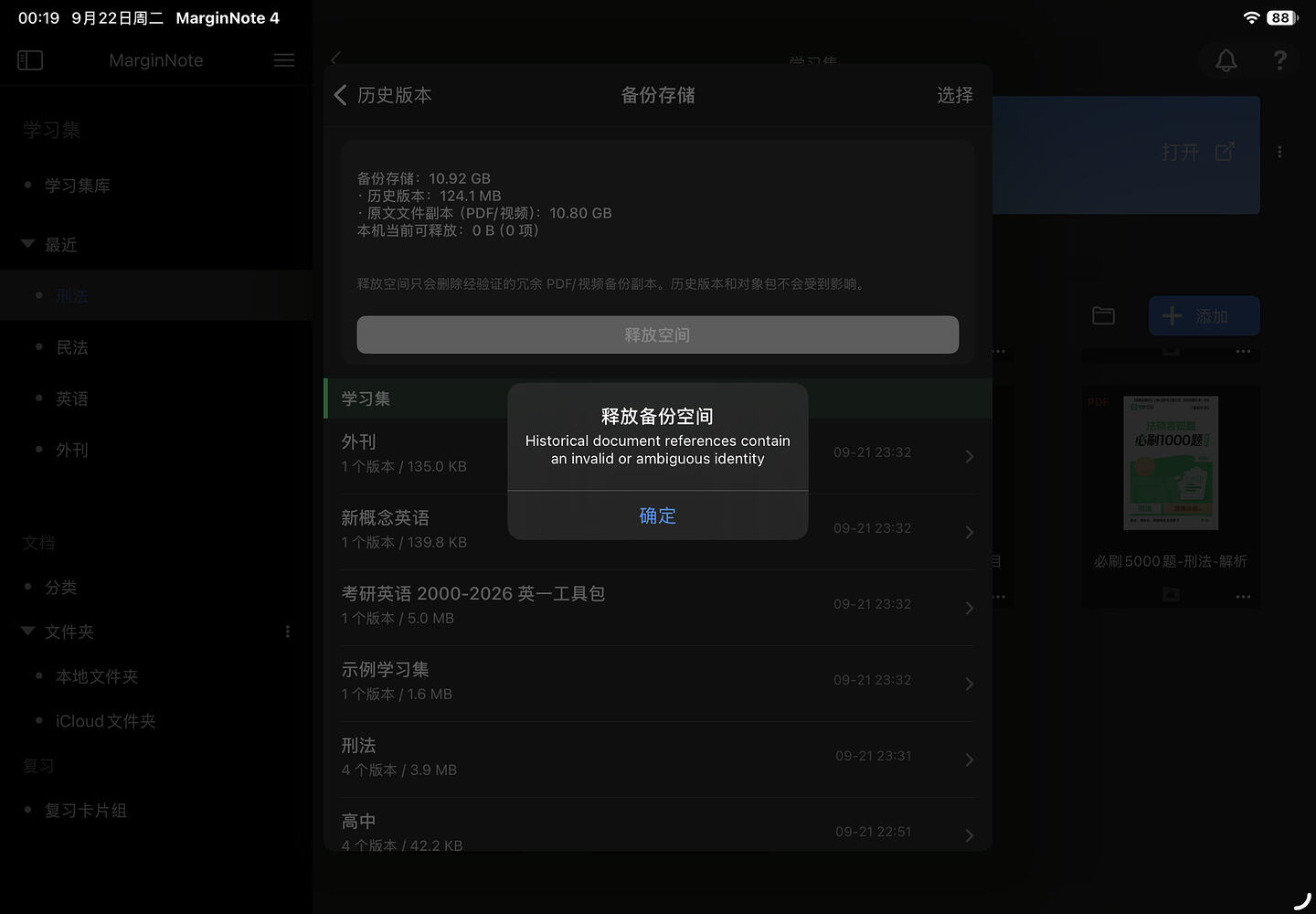Collapse the 最近 section triangle
1316x914 pixels.
point(28,244)
